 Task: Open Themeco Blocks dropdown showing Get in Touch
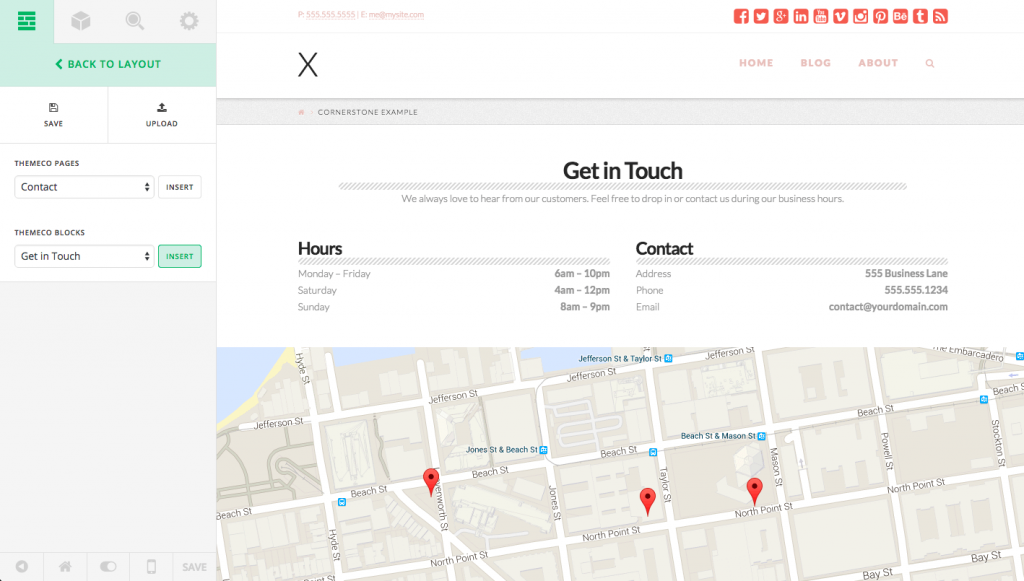pyautogui.click(x=84, y=256)
